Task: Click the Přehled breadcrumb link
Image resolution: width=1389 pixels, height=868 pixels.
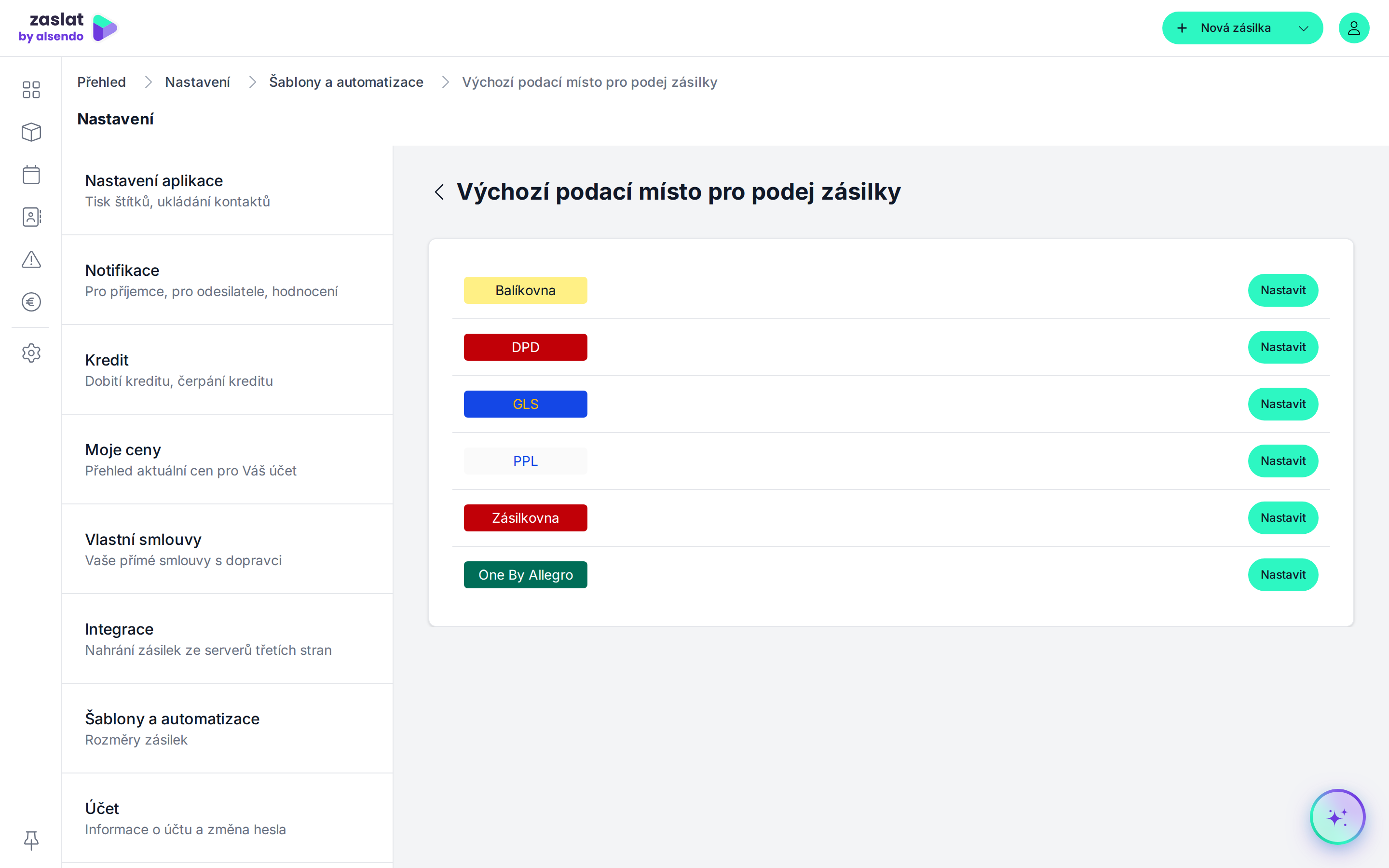Action: (102, 82)
